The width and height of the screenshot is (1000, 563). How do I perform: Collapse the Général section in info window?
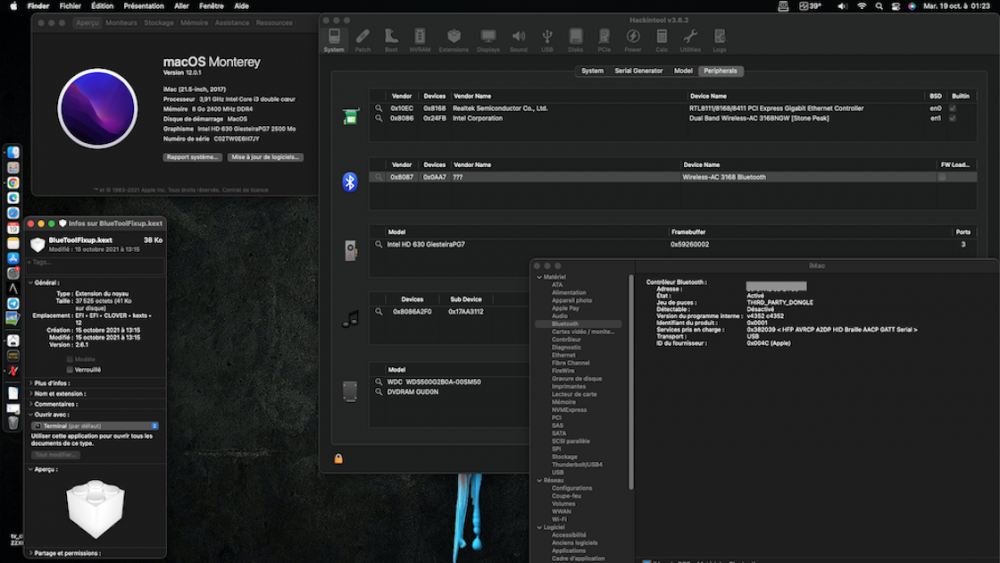(31, 282)
